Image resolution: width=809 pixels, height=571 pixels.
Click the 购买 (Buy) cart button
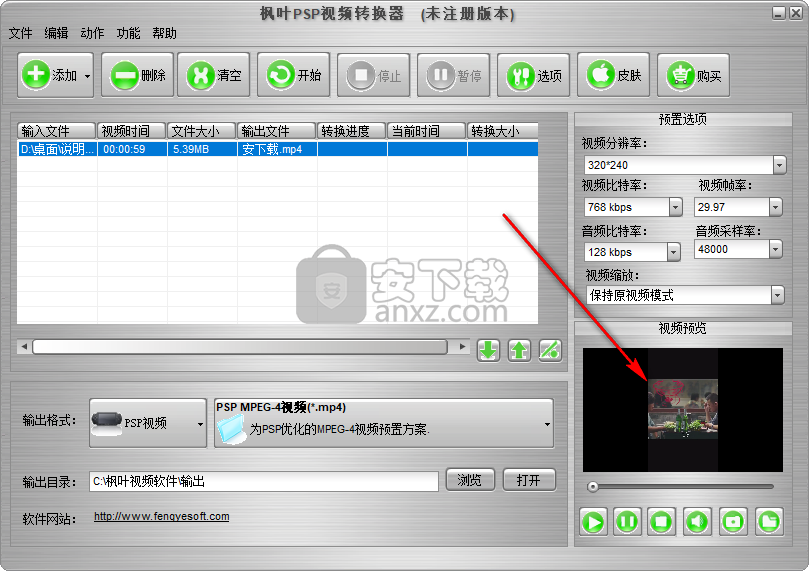pyautogui.click(x=693, y=75)
